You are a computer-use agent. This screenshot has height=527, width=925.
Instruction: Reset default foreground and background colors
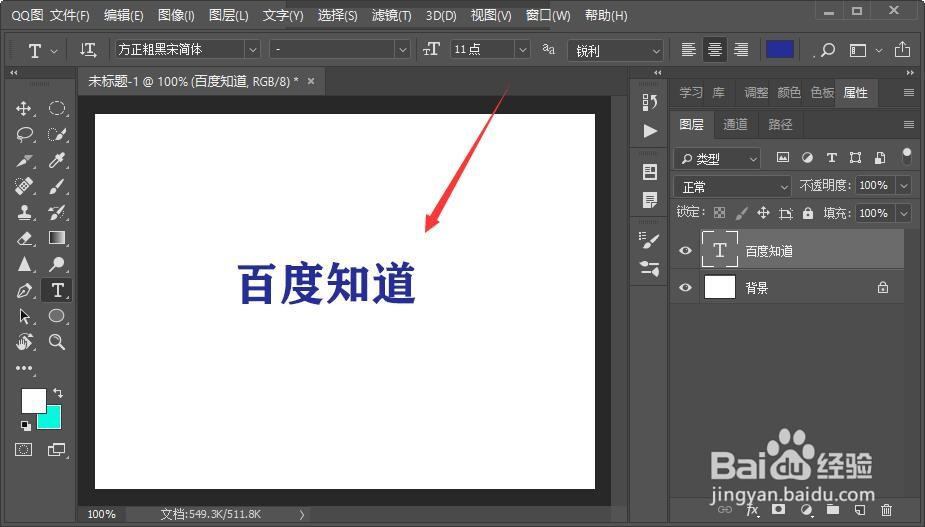(25, 425)
